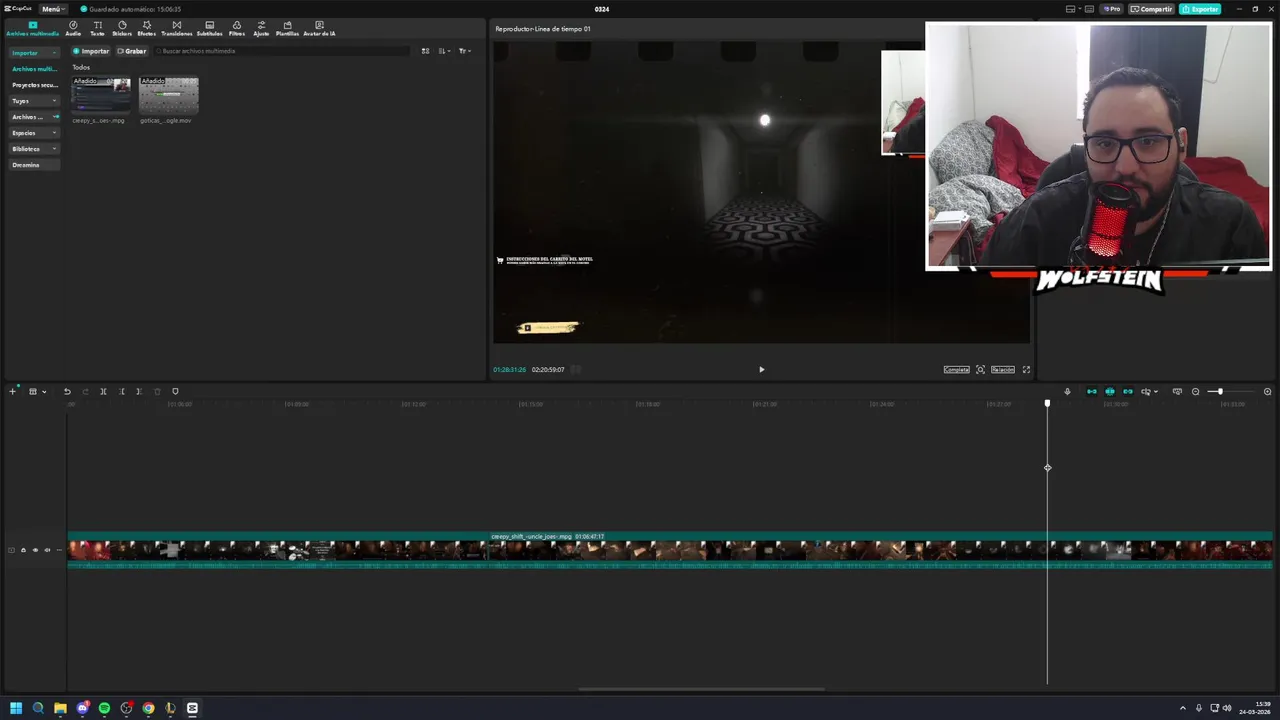Image resolution: width=1280 pixels, height=720 pixels.
Task: Click the timeline add plus icon
Action: (x=13, y=391)
